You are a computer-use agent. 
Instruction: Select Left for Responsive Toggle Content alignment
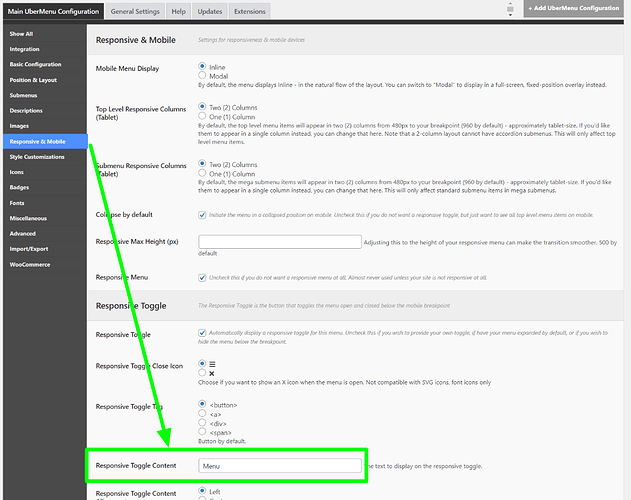tap(202, 491)
